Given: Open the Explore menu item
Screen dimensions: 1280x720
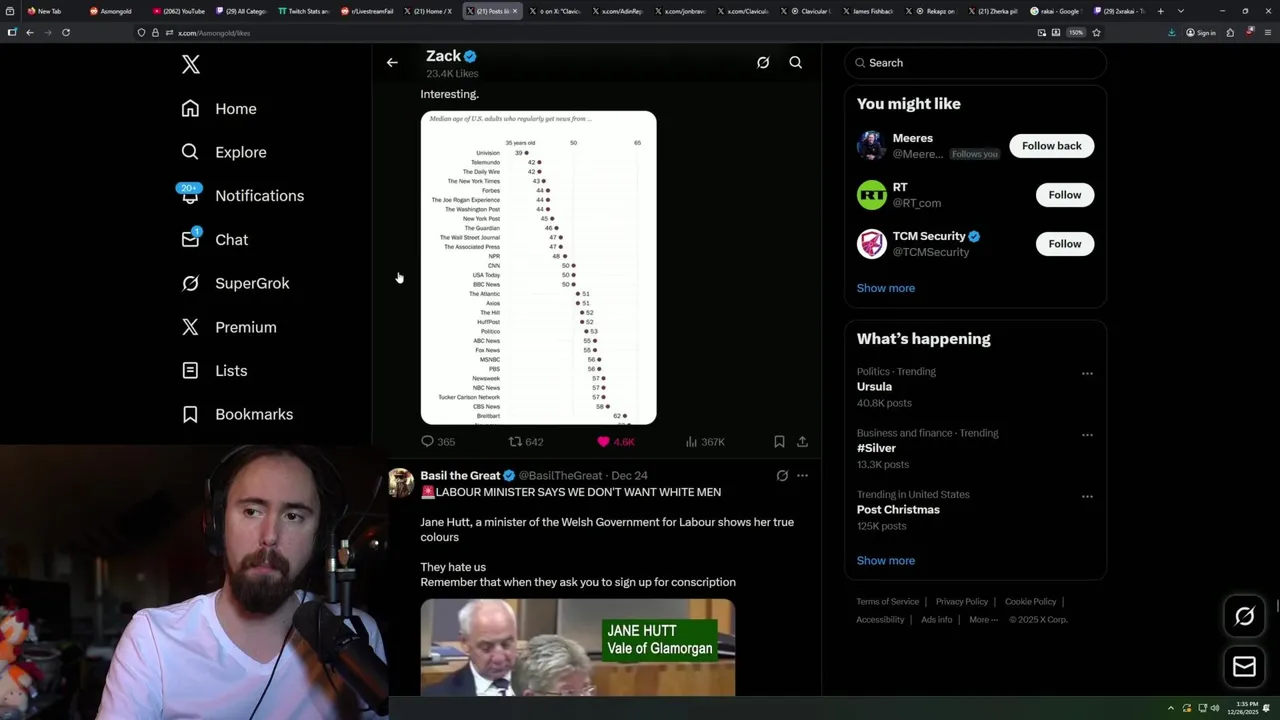Looking at the screenshot, I should (240, 152).
